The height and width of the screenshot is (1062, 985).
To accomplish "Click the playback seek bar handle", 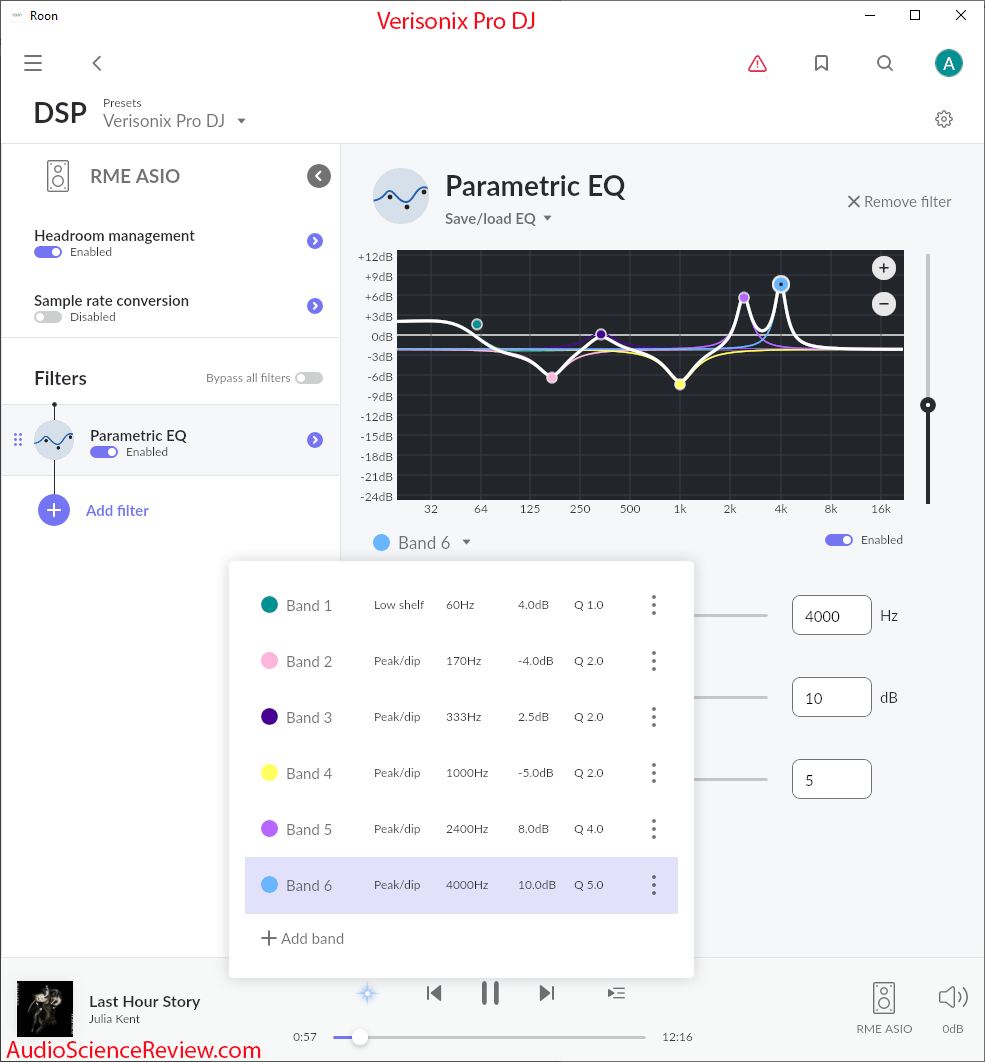I will [x=360, y=1037].
